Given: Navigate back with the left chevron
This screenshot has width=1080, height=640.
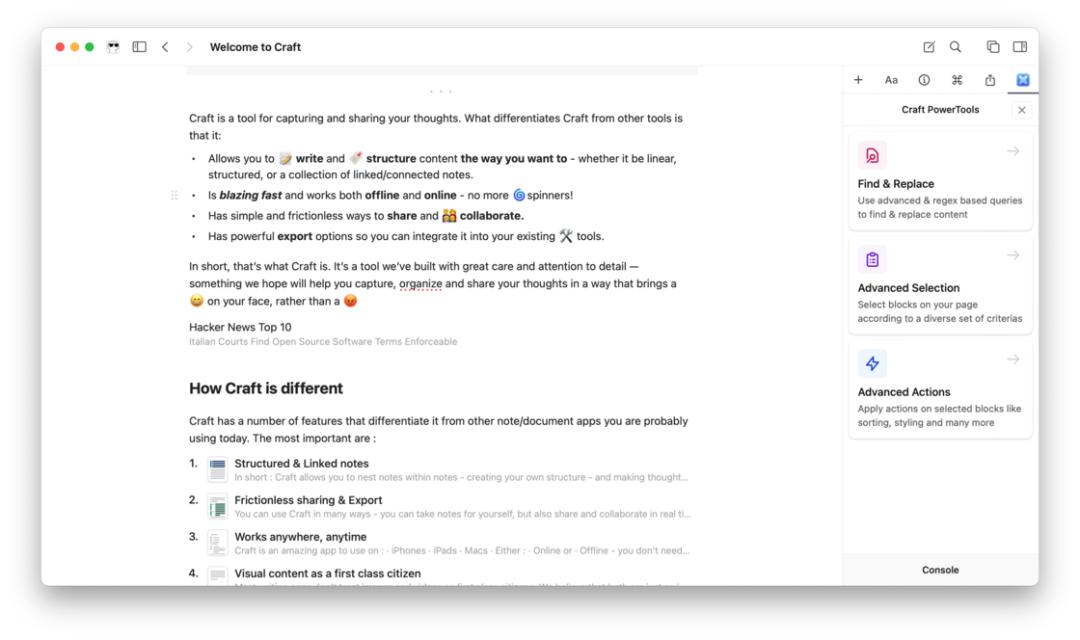Looking at the screenshot, I should [x=165, y=47].
